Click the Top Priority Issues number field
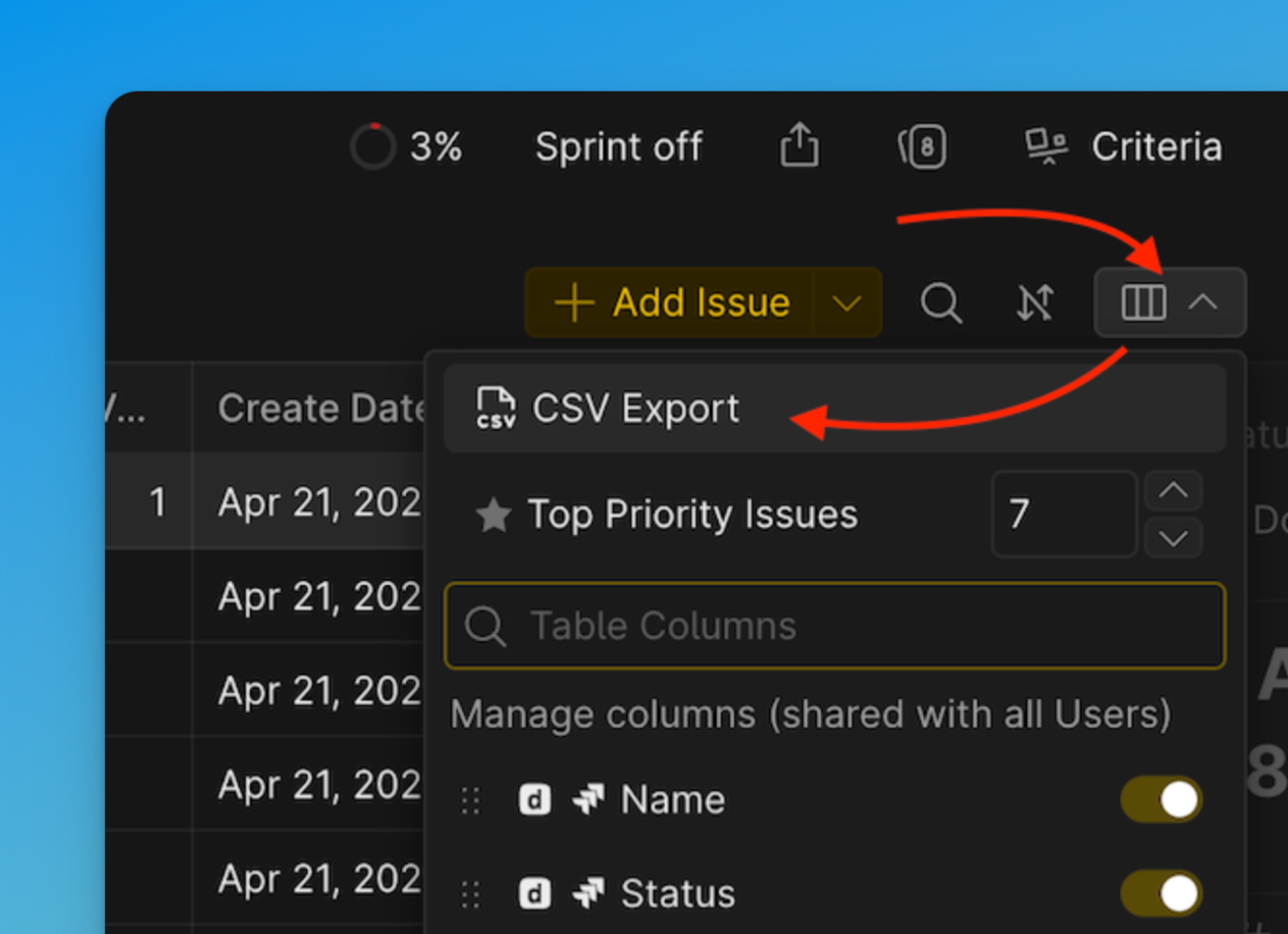The width and height of the screenshot is (1288, 934). pyautogui.click(x=1063, y=514)
